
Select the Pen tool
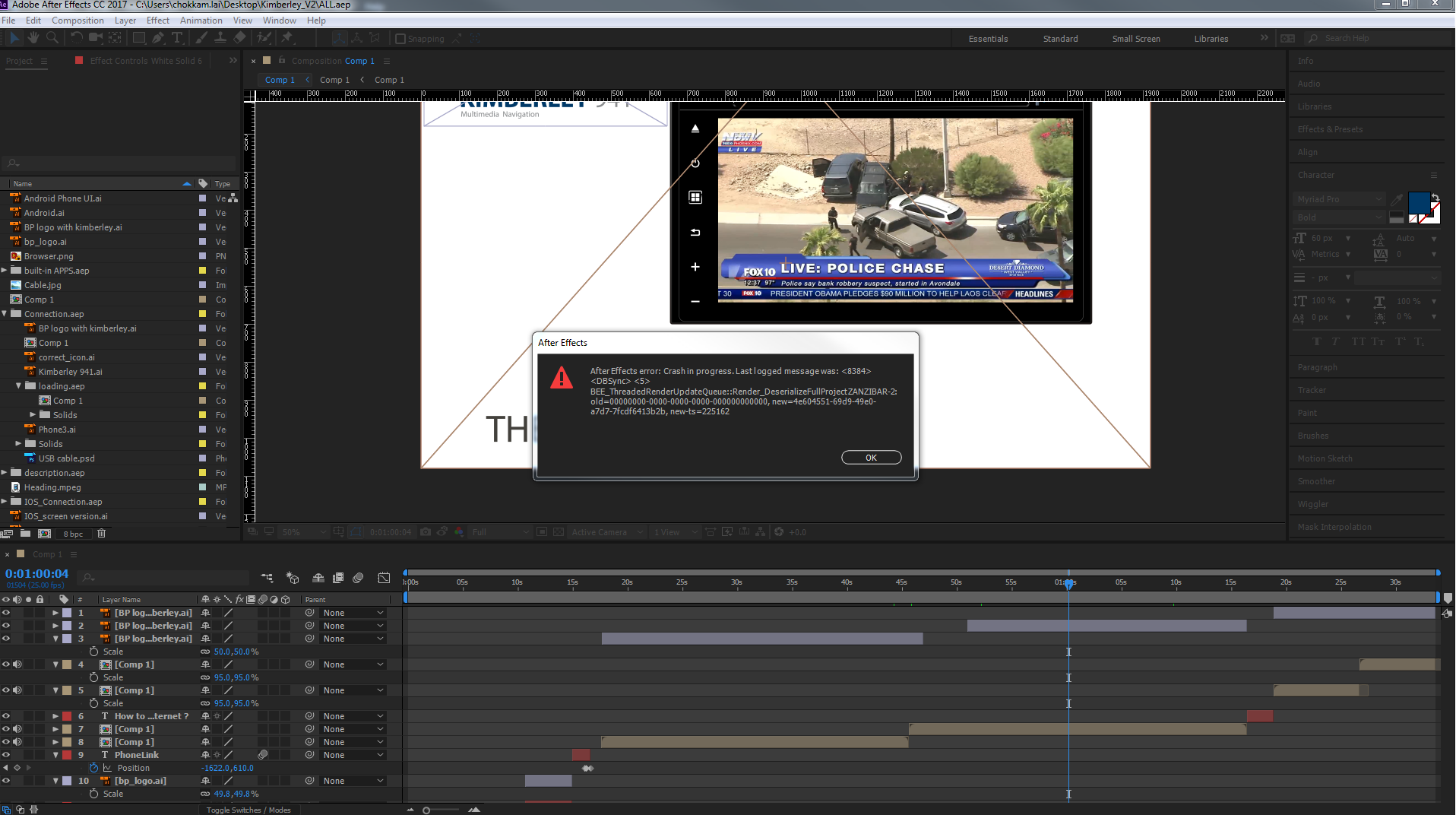(158, 37)
